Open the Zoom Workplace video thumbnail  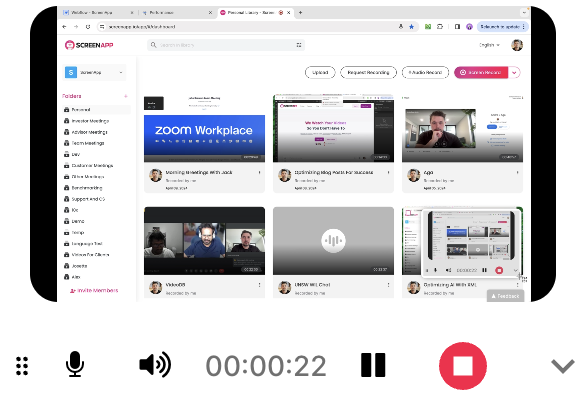(204, 129)
